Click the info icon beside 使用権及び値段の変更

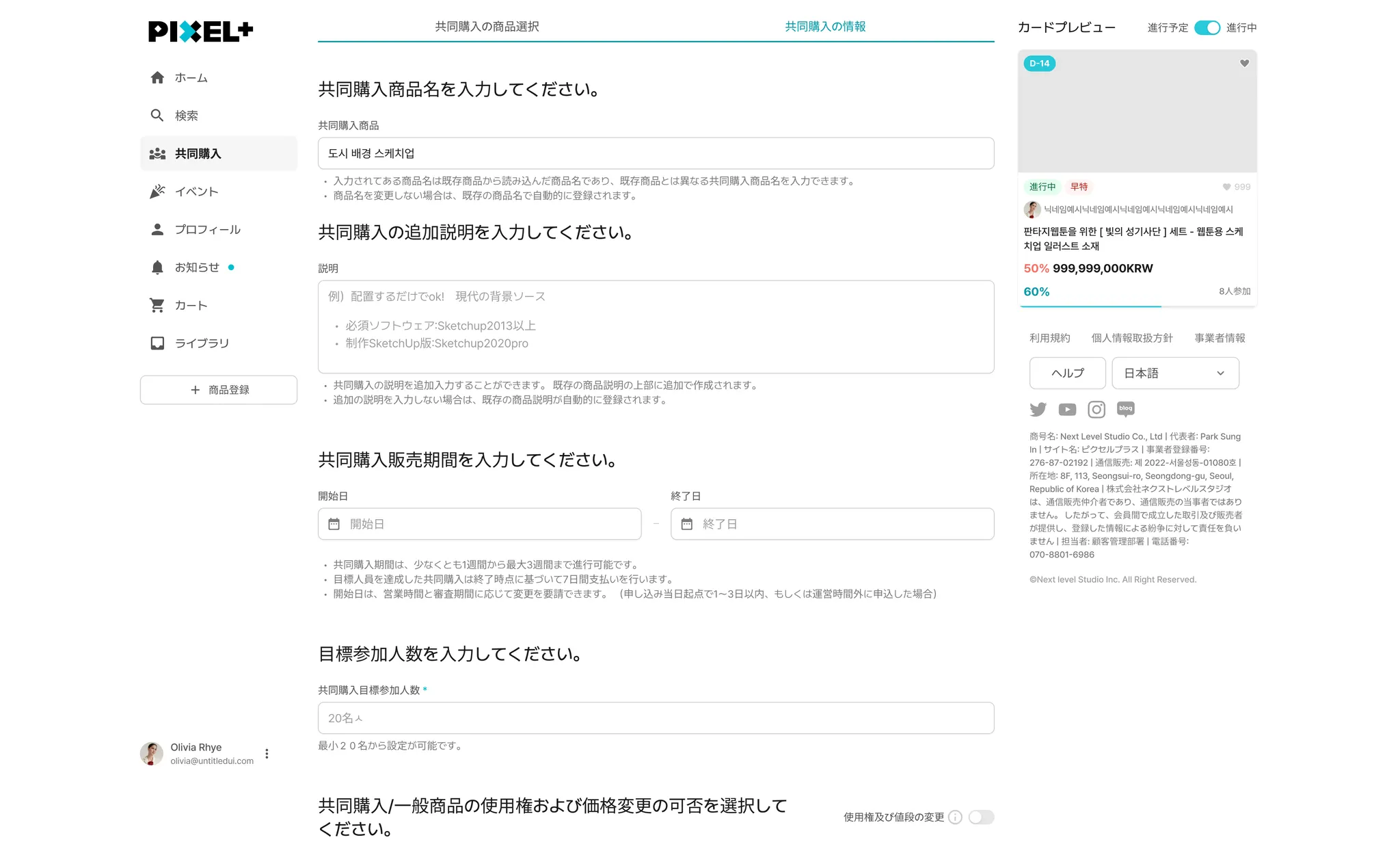[955, 817]
